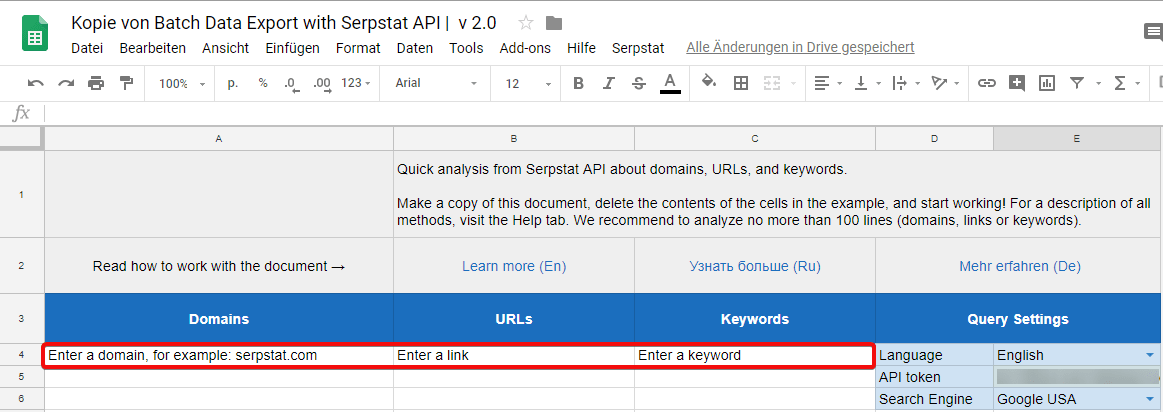Toggle bold formatting
Image resolution: width=1163 pixels, height=412 pixels.
pyautogui.click(x=579, y=83)
